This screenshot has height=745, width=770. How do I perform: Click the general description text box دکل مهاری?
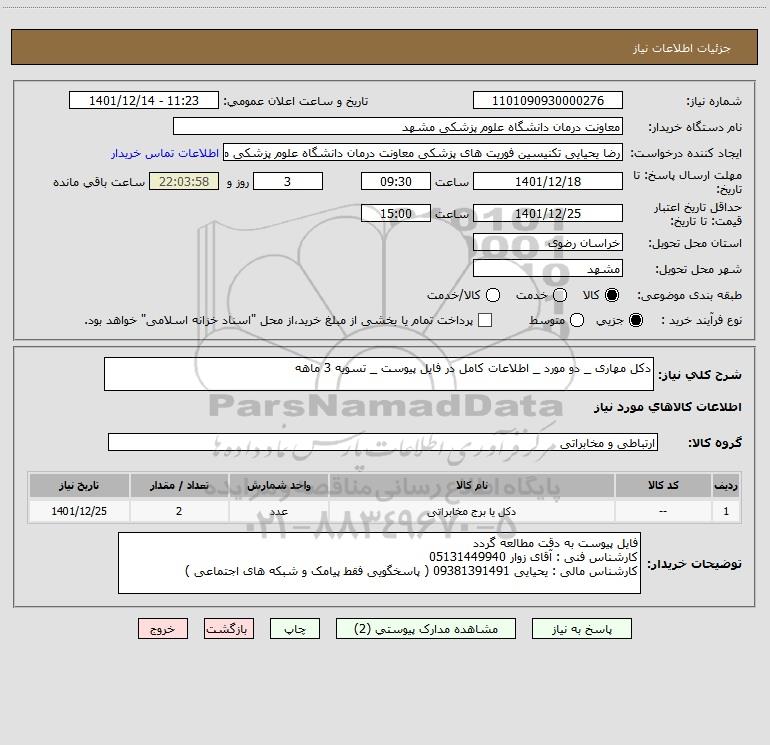click(x=379, y=374)
